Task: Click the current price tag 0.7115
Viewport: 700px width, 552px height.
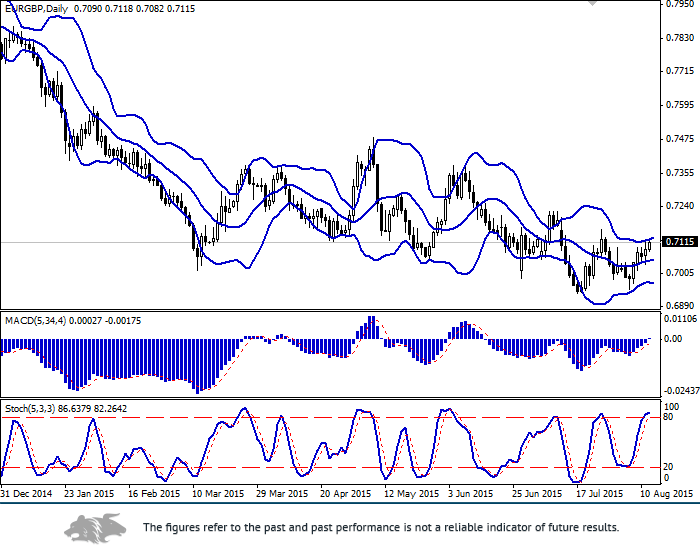Action: [680, 242]
